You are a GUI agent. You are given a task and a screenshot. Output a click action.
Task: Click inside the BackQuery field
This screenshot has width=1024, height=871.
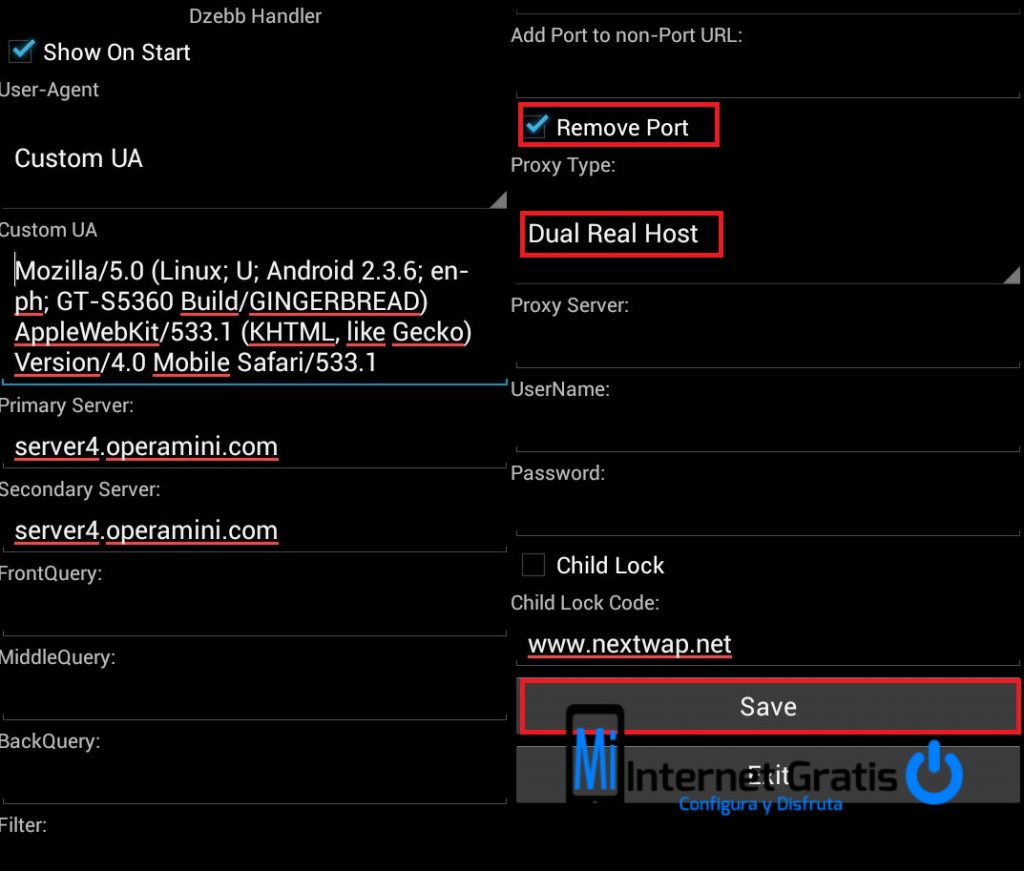pyautogui.click(x=250, y=778)
